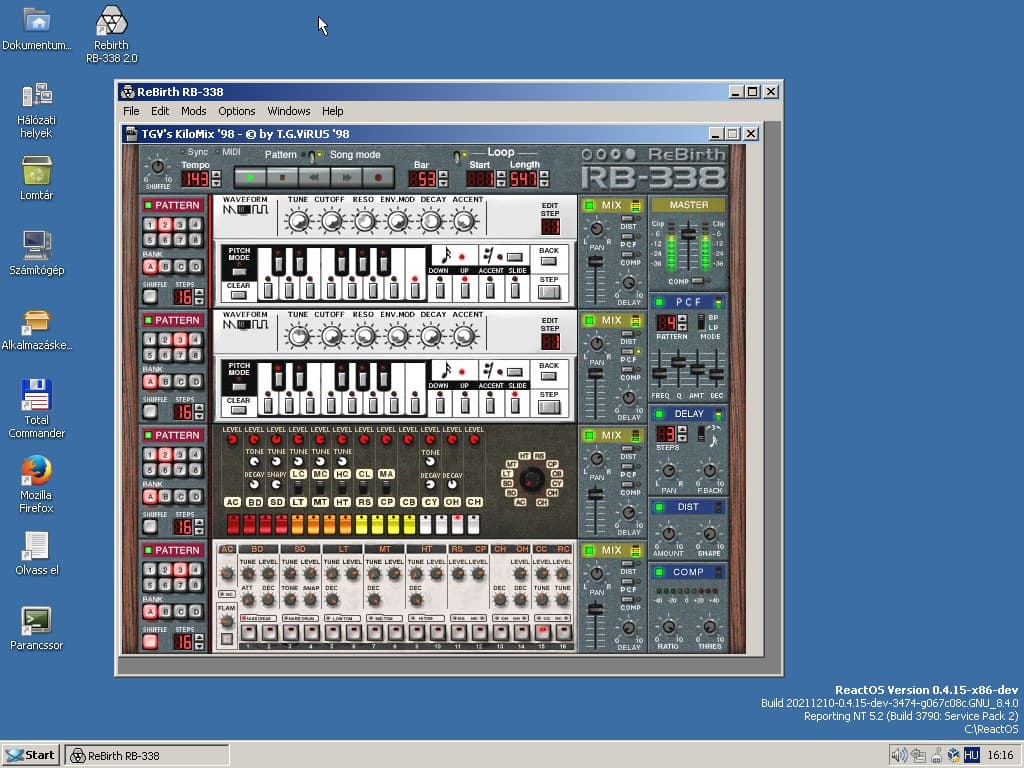This screenshot has height=768, width=1024.
Task: Click the 808 instrument selector dial
Action: point(532,479)
